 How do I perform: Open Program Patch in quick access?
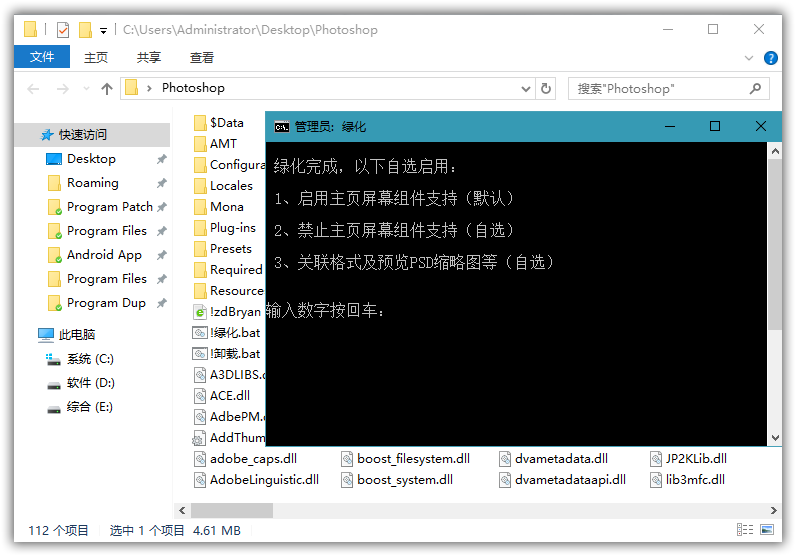pyautogui.click(x=109, y=207)
